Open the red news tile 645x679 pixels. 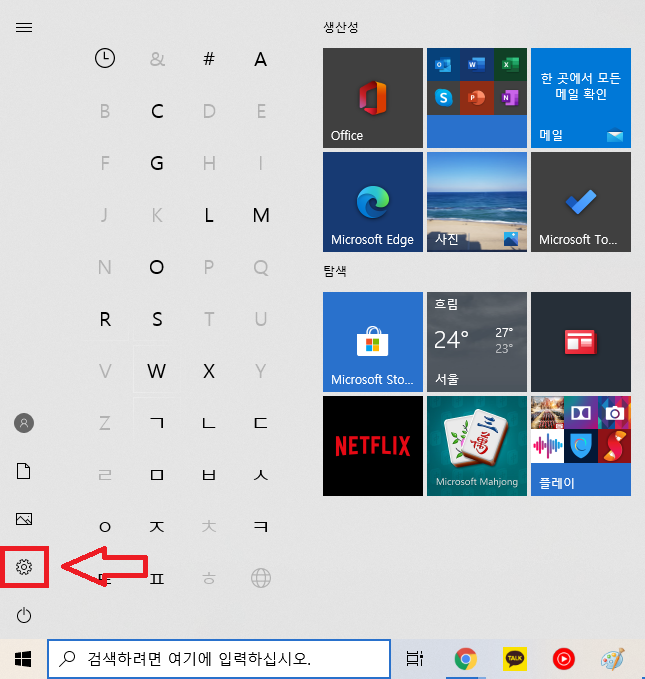point(581,342)
